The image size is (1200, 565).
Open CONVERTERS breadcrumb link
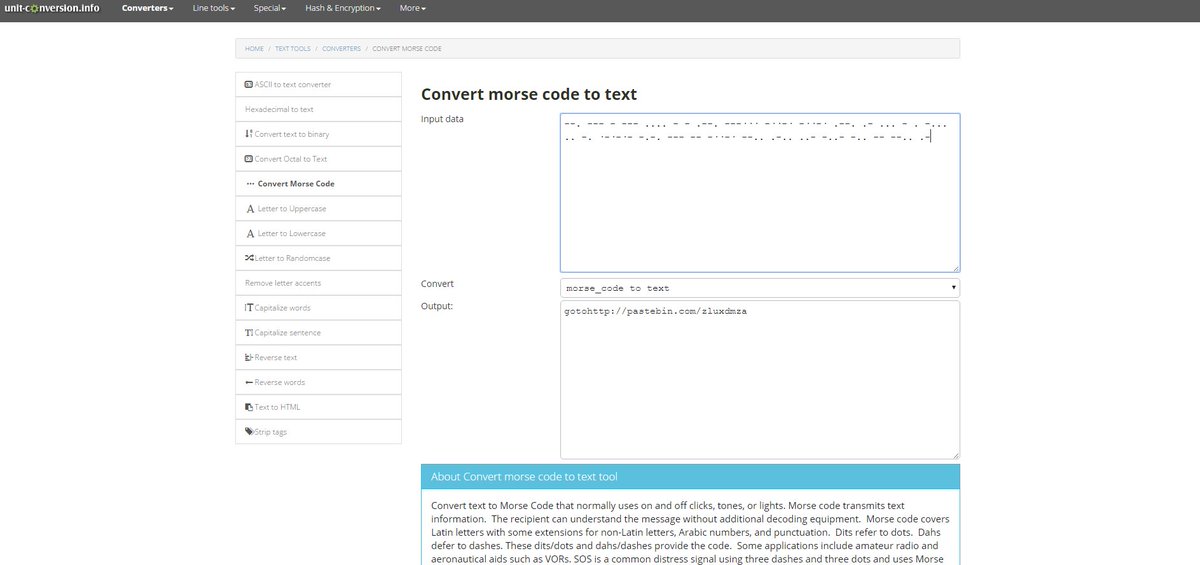(x=342, y=48)
